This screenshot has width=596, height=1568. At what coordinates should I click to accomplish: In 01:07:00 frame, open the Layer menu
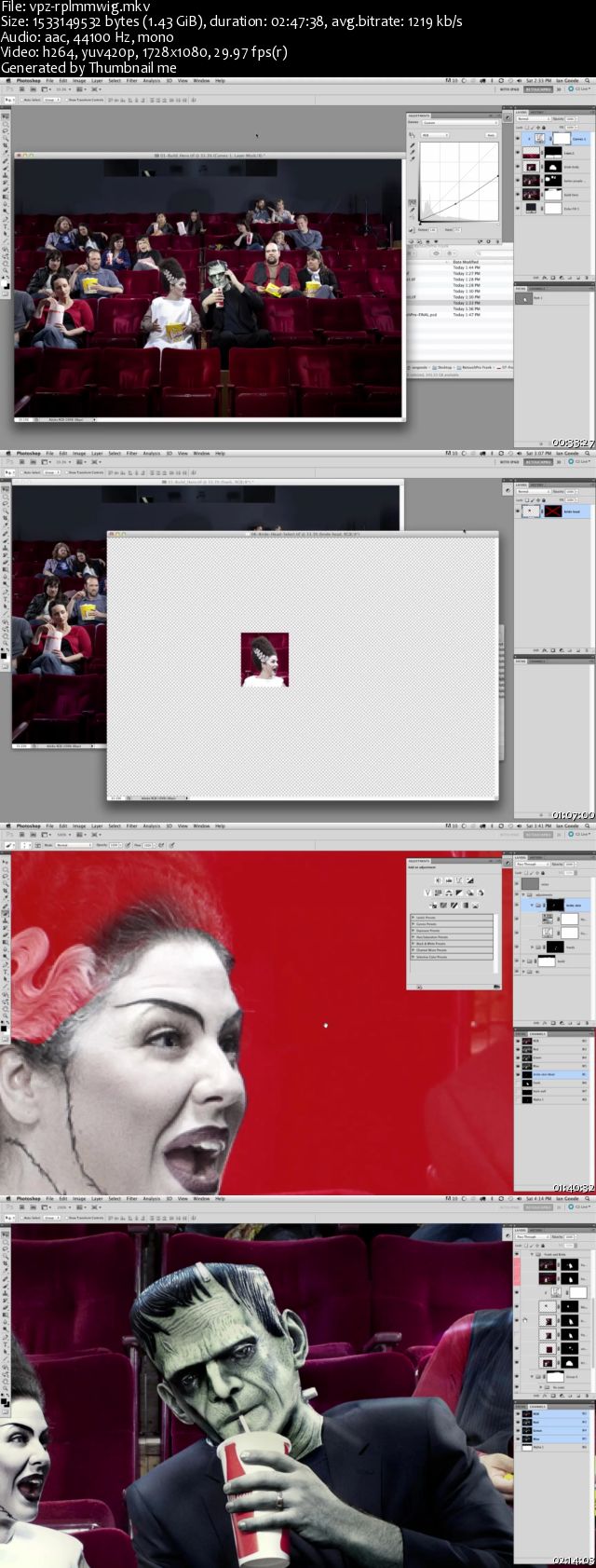[x=97, y=454]
